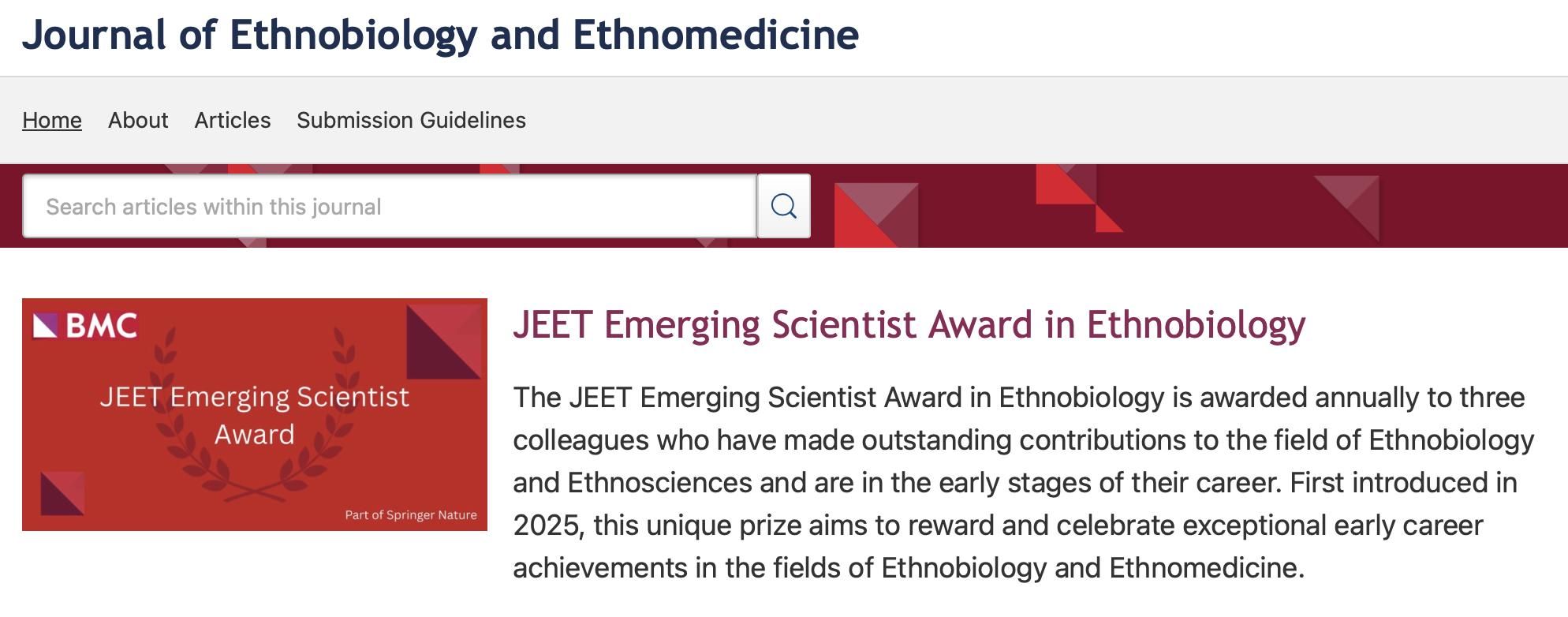The width and height of the screenshot is (1568, 617).
Task: Open Submission Guidelines in navigation
Action: coord(411,120)
